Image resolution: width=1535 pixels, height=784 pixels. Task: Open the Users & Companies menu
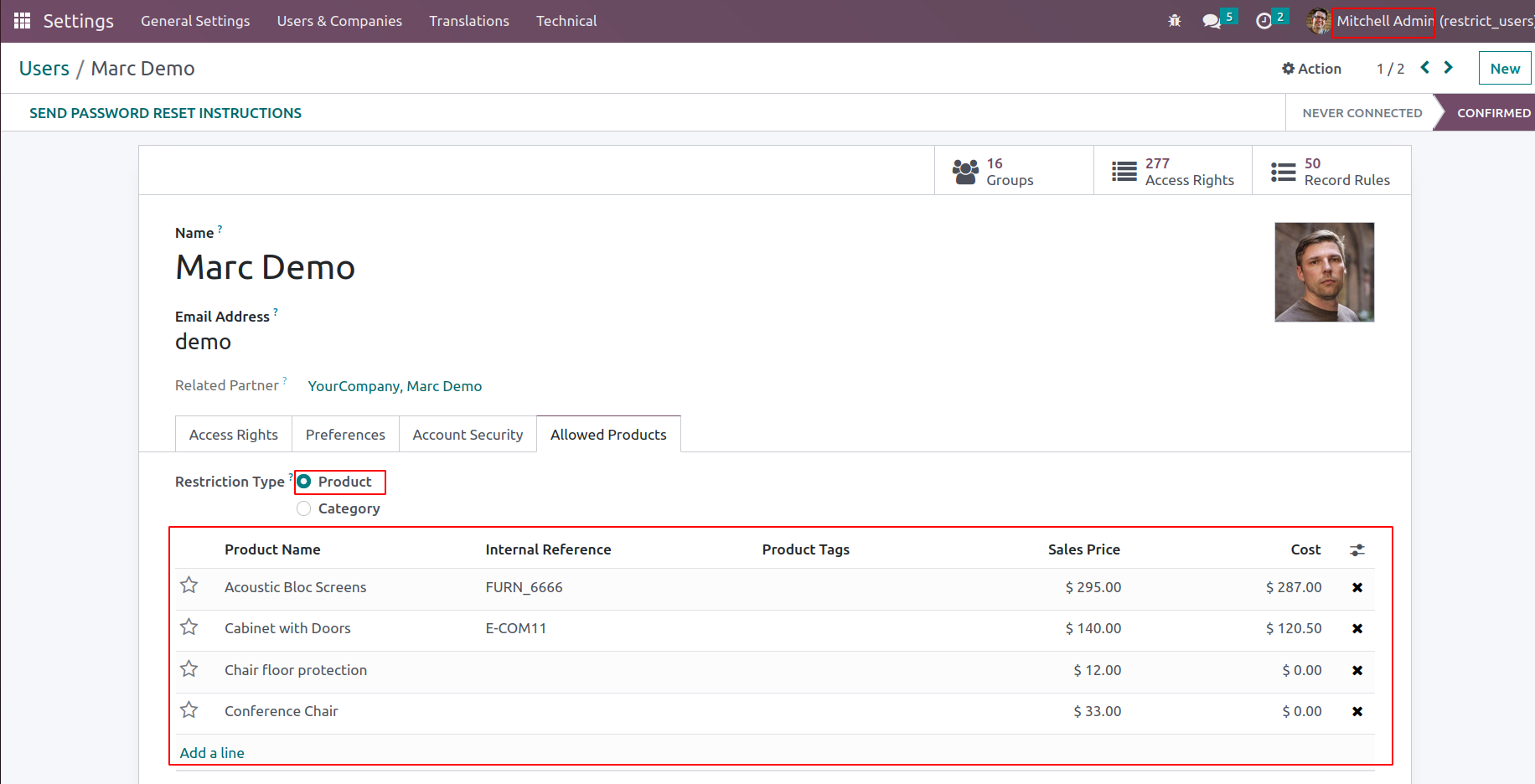click(339, 21)
